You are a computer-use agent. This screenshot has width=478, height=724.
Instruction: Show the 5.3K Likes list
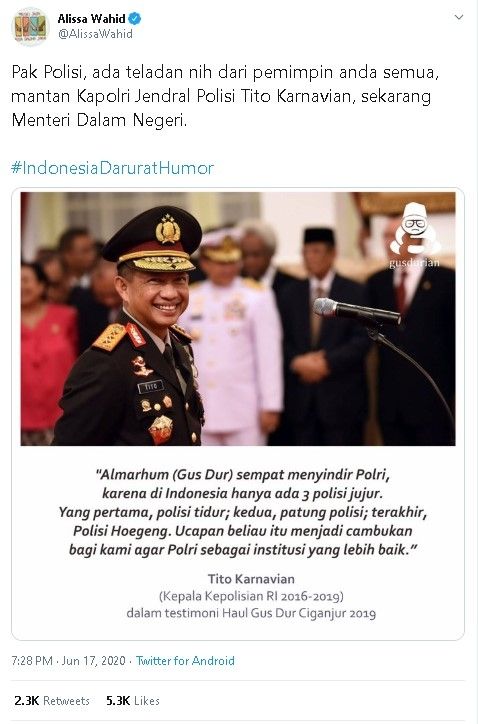tap(133, 700)
